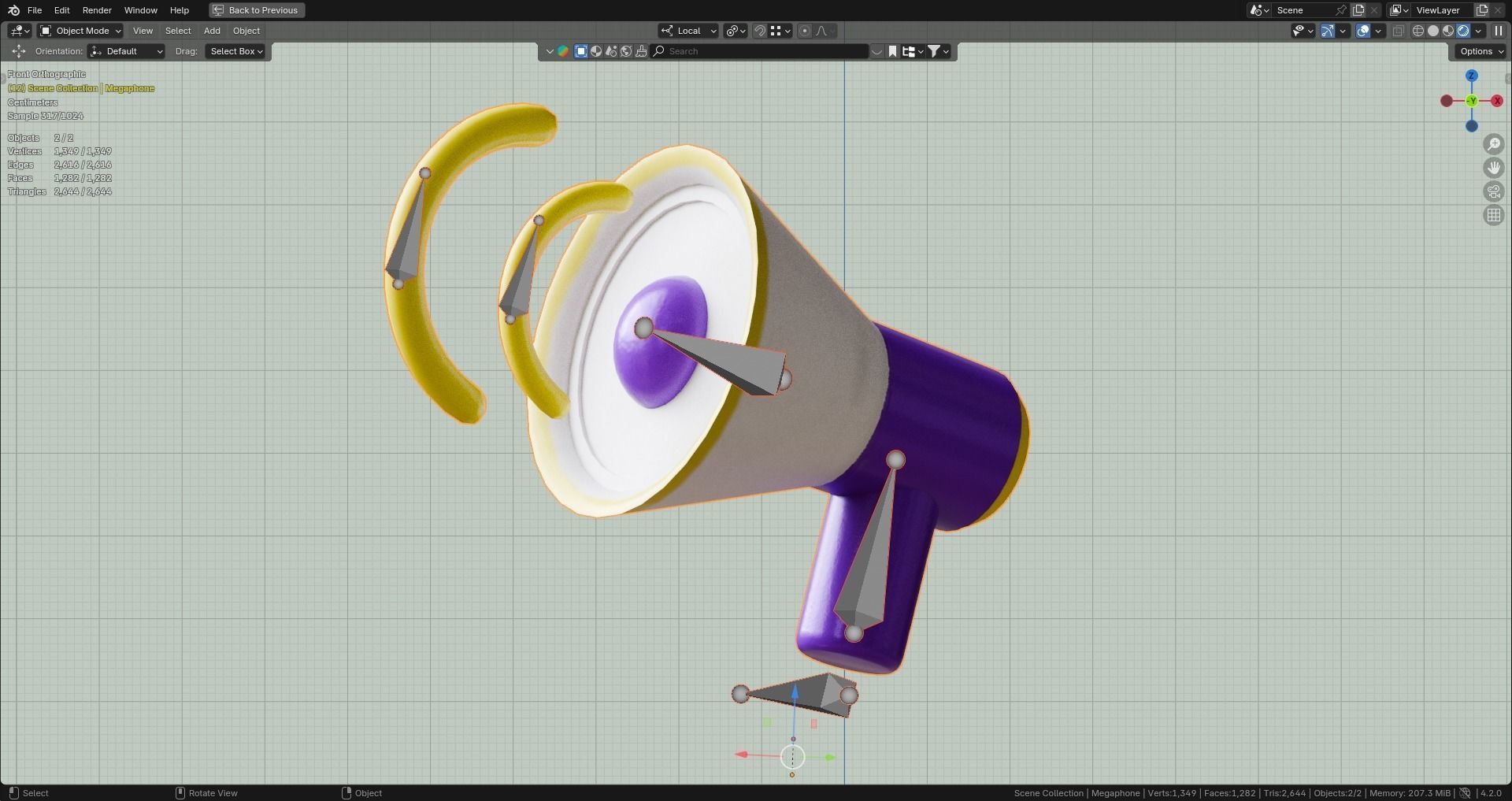Open the Local transform orientation dropdown
Image resolution: width=1512 pixels, height=801 pixels.
click(x=688, y=31)
